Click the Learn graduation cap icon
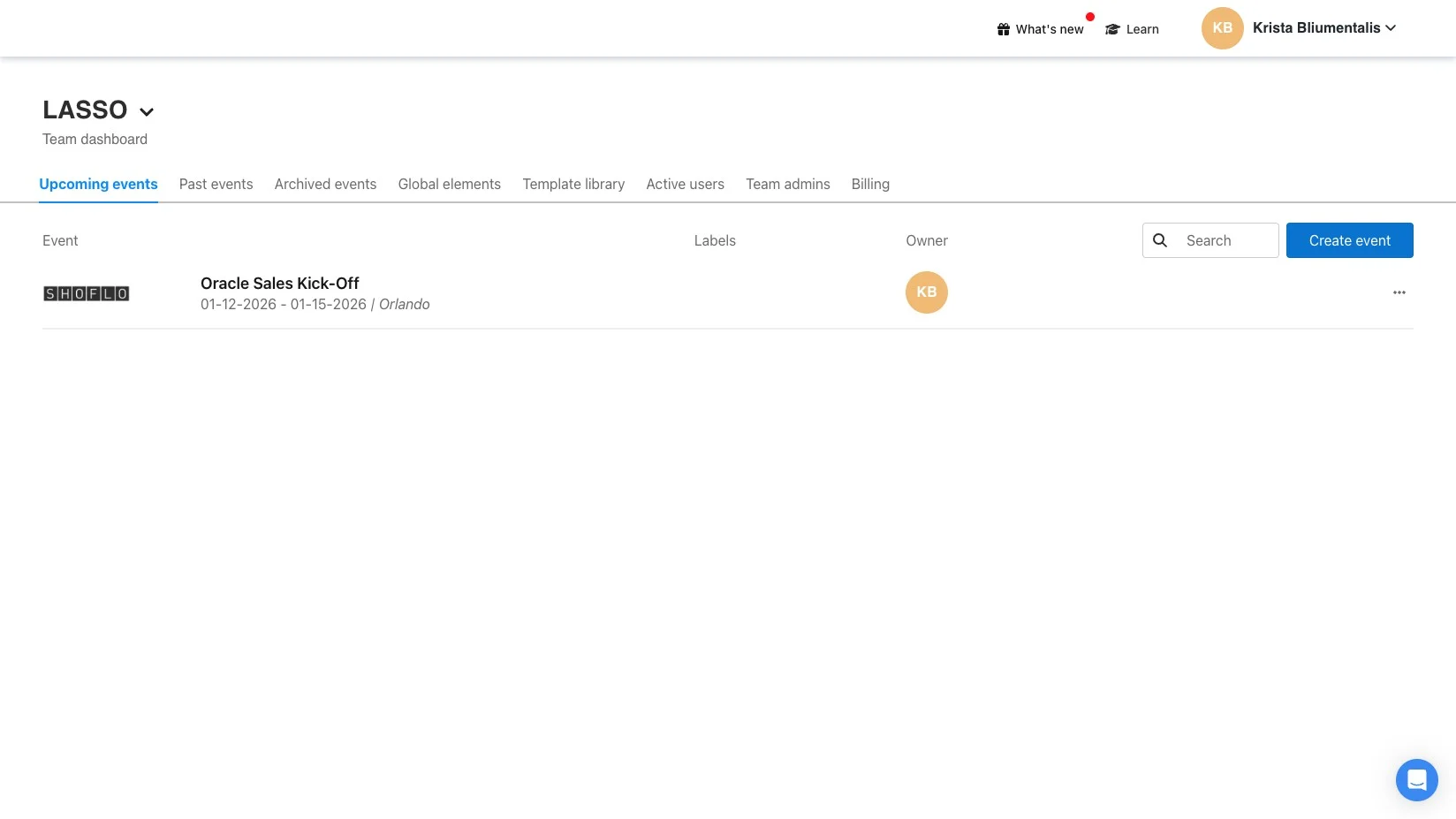 pos(1112,29)
